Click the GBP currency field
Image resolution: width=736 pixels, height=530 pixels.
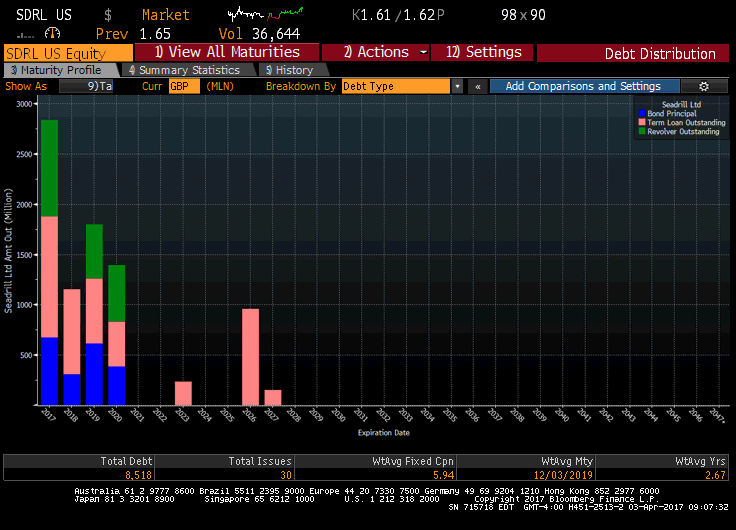click(x=184, y=86)
